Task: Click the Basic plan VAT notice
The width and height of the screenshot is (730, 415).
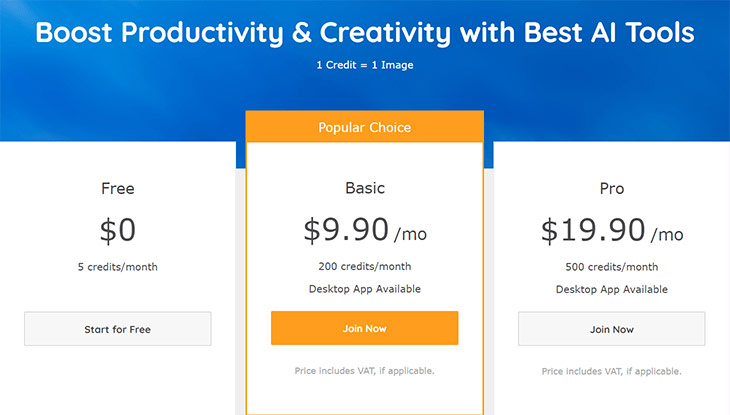Action: [365, 371]
